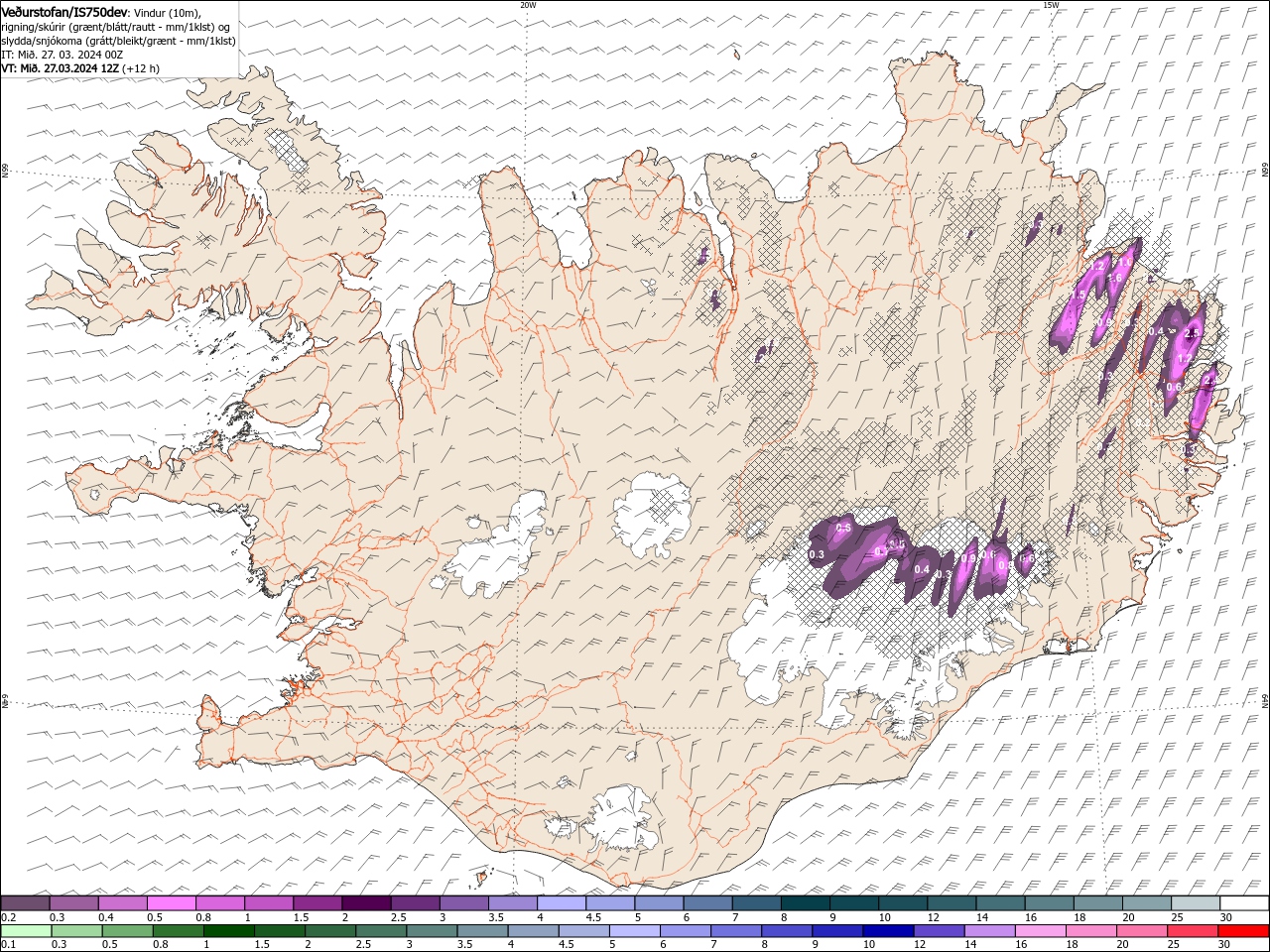Select the white 30 swatch in upper legend

click(x=1243, y=903)
